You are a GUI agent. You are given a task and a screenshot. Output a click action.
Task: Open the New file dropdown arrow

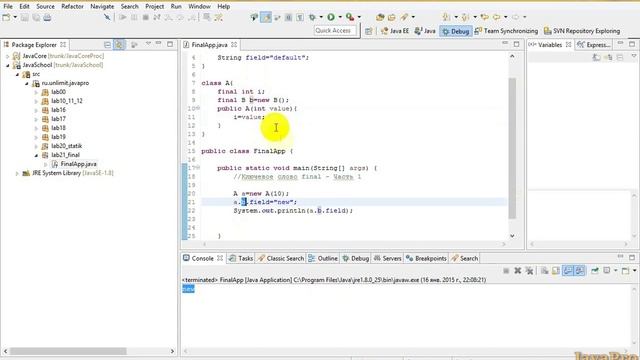pos(15,17)
